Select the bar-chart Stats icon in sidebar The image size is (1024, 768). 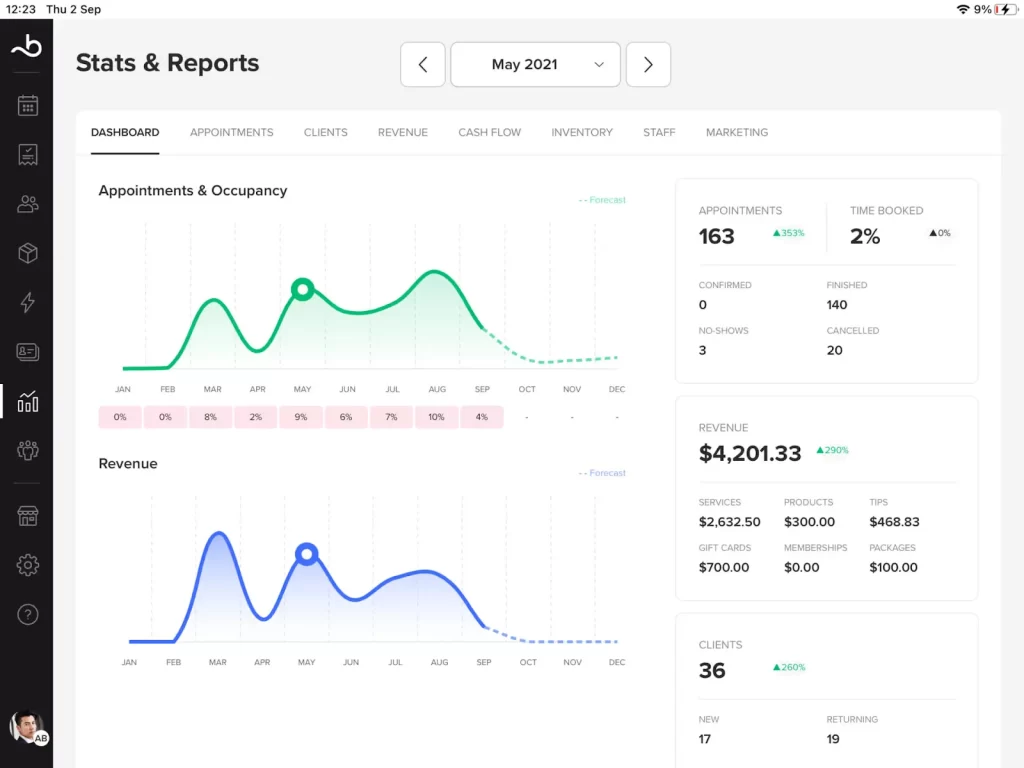coord(27,401)
